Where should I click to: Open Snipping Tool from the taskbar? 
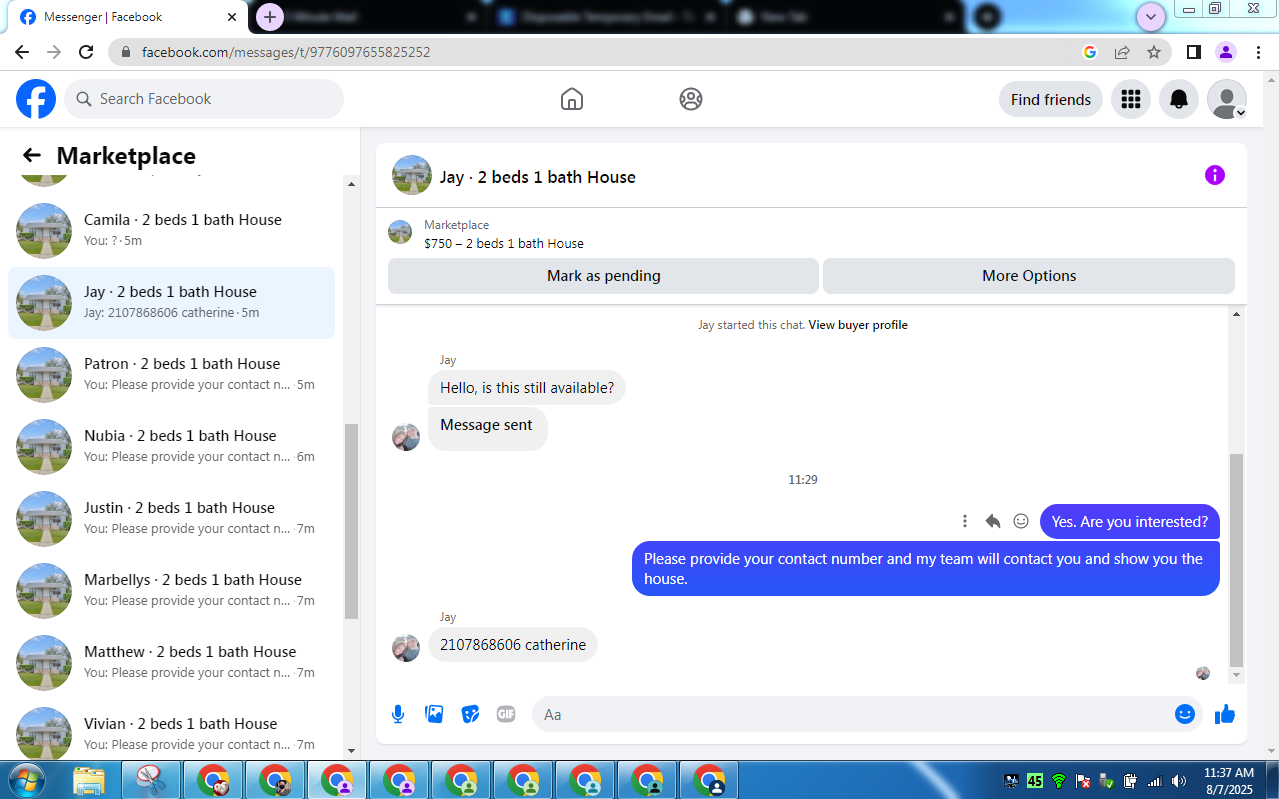[151, 780]
